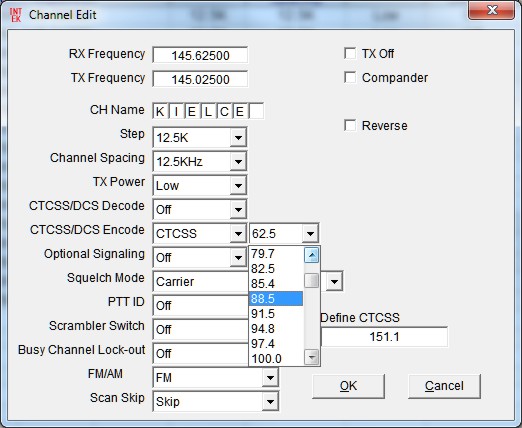
Task: Click the RX Frequency input field
Action: (x=200, y=55)
